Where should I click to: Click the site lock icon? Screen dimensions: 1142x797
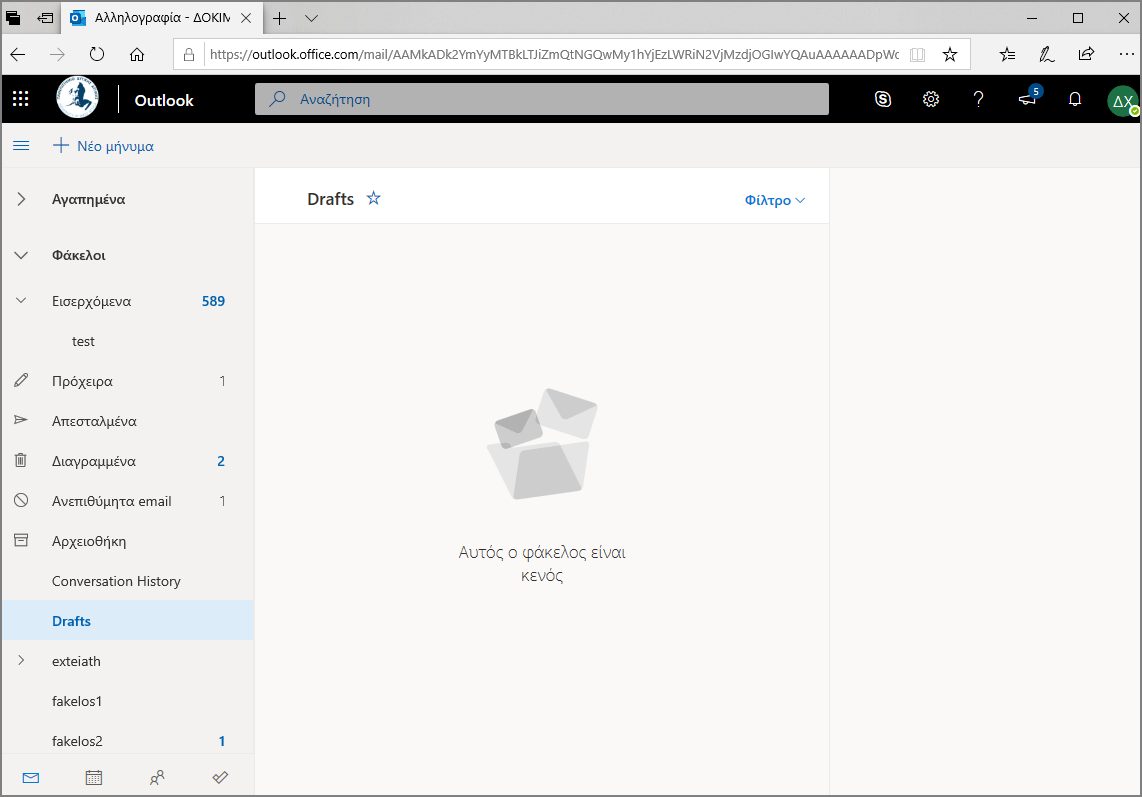189,55
